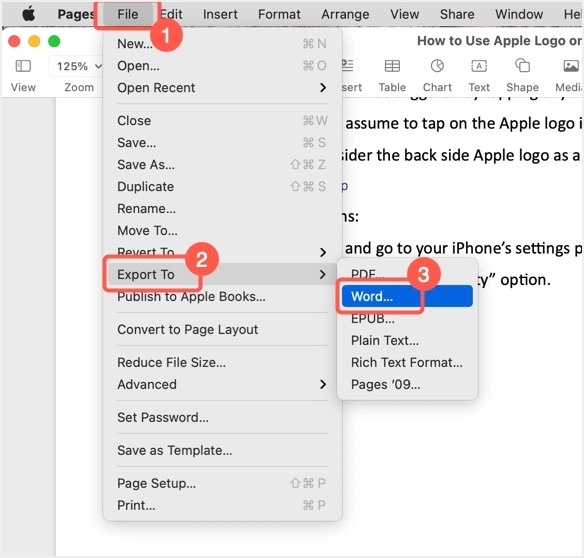The height and width of the screenshot is (558, 584).
Task: Choose Save... from File menu
Action: pyautogui.click(x=222, y=143)
